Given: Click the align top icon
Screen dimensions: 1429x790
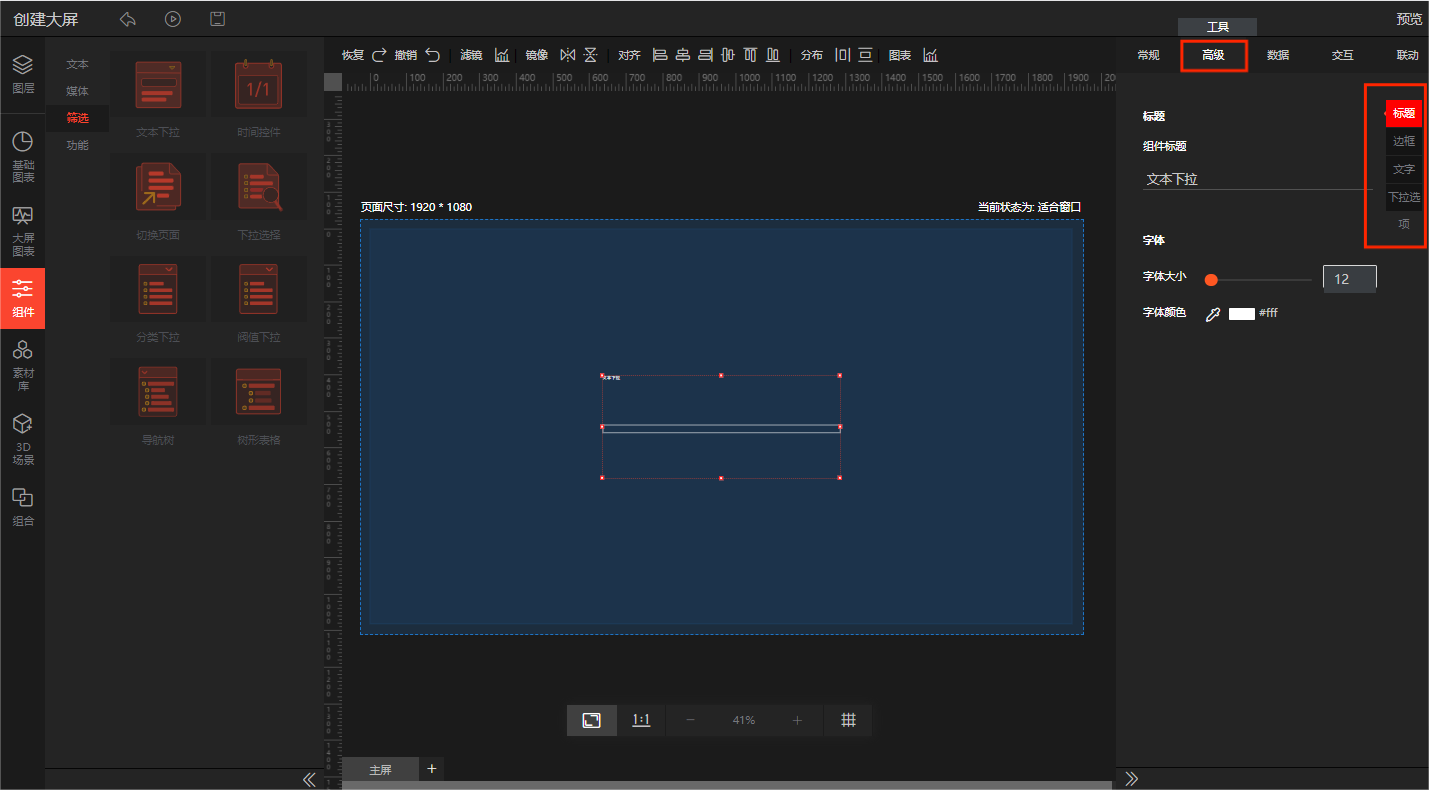Looking at the screenshot, I should click(x=749, y=55).
